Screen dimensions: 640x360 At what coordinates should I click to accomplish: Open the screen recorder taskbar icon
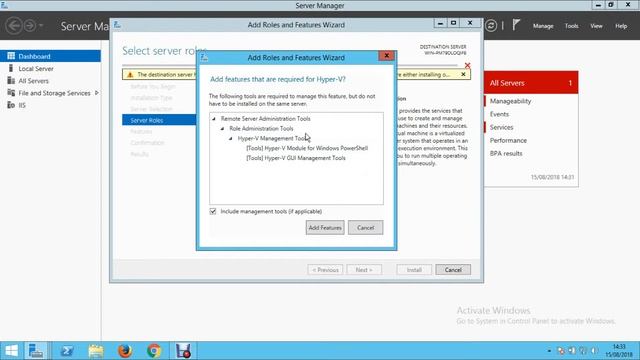[x=183, y=351]
